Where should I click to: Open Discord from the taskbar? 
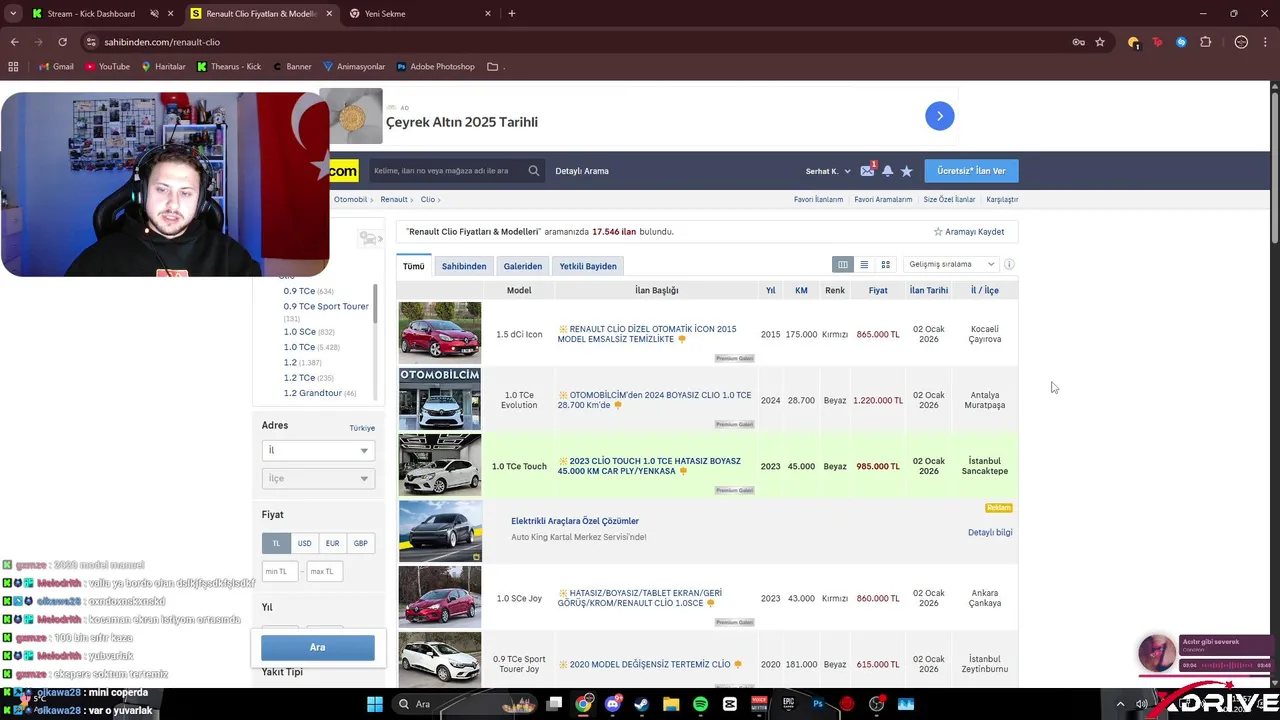tap(612, 704)
